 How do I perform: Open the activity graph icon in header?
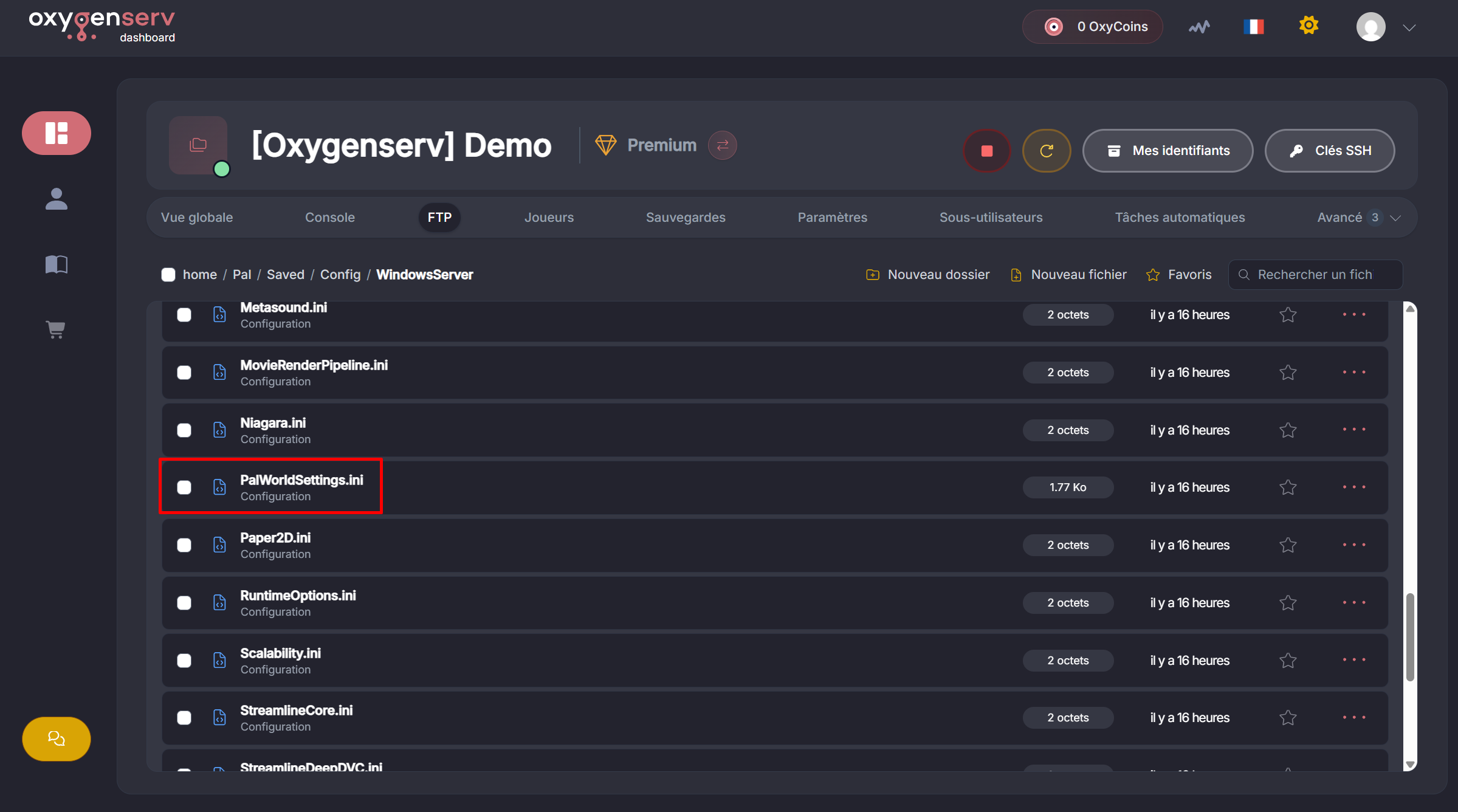pyautogui.click(x=1199, y=27)
